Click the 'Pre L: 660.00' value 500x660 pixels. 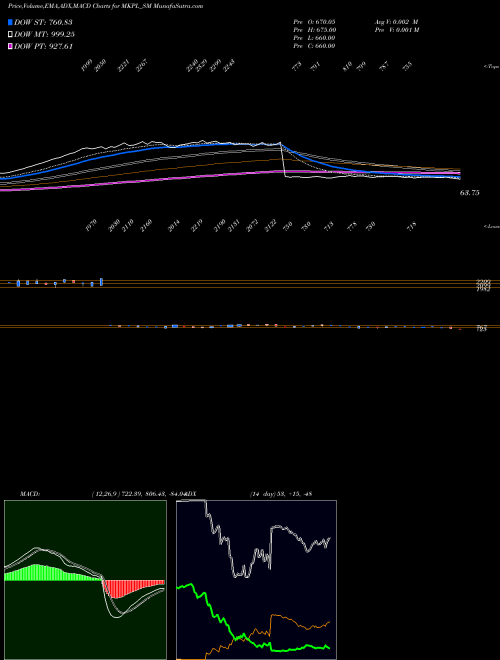(x=314, y=38)
